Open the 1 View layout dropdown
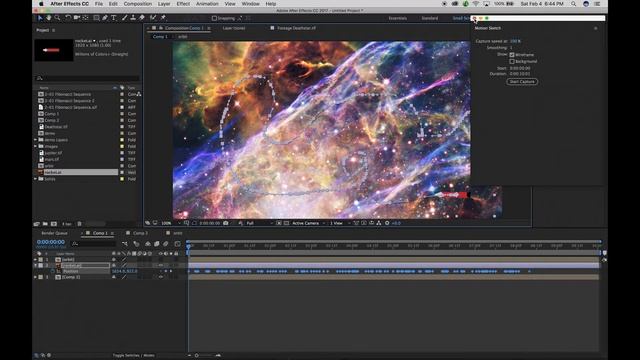 [x=340, y=223]
